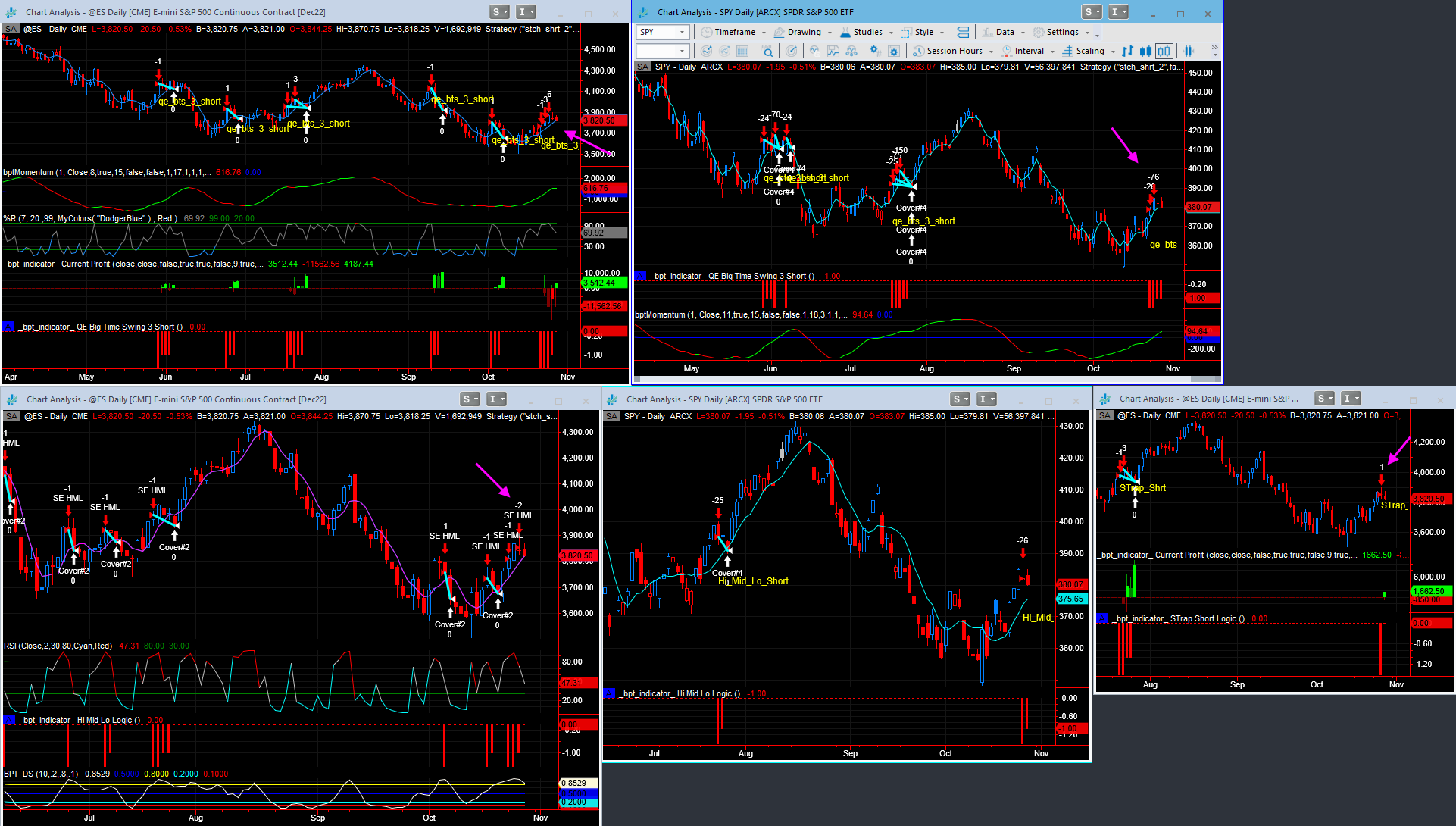Open the Interval dropdown

[x=1028, y=51]
